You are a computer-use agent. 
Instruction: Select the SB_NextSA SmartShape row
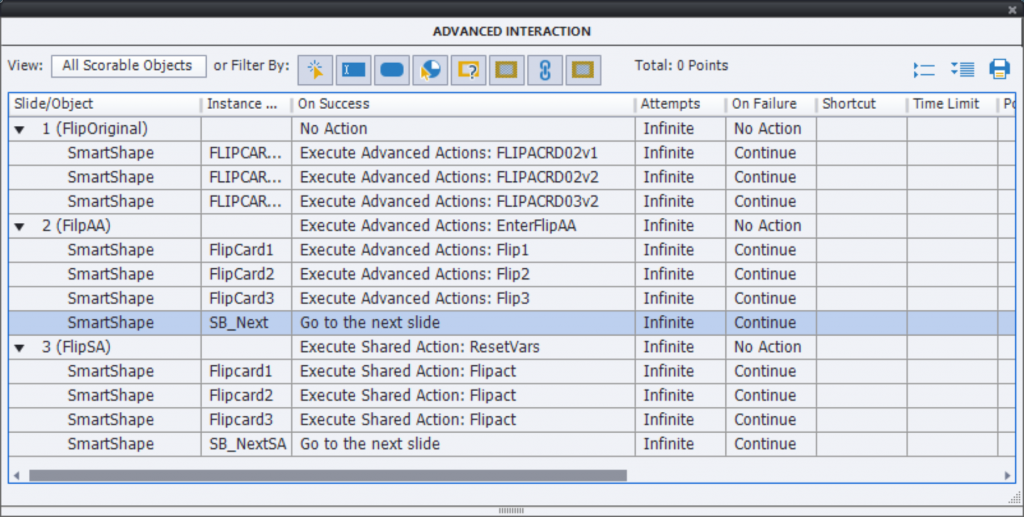[110, 444]
